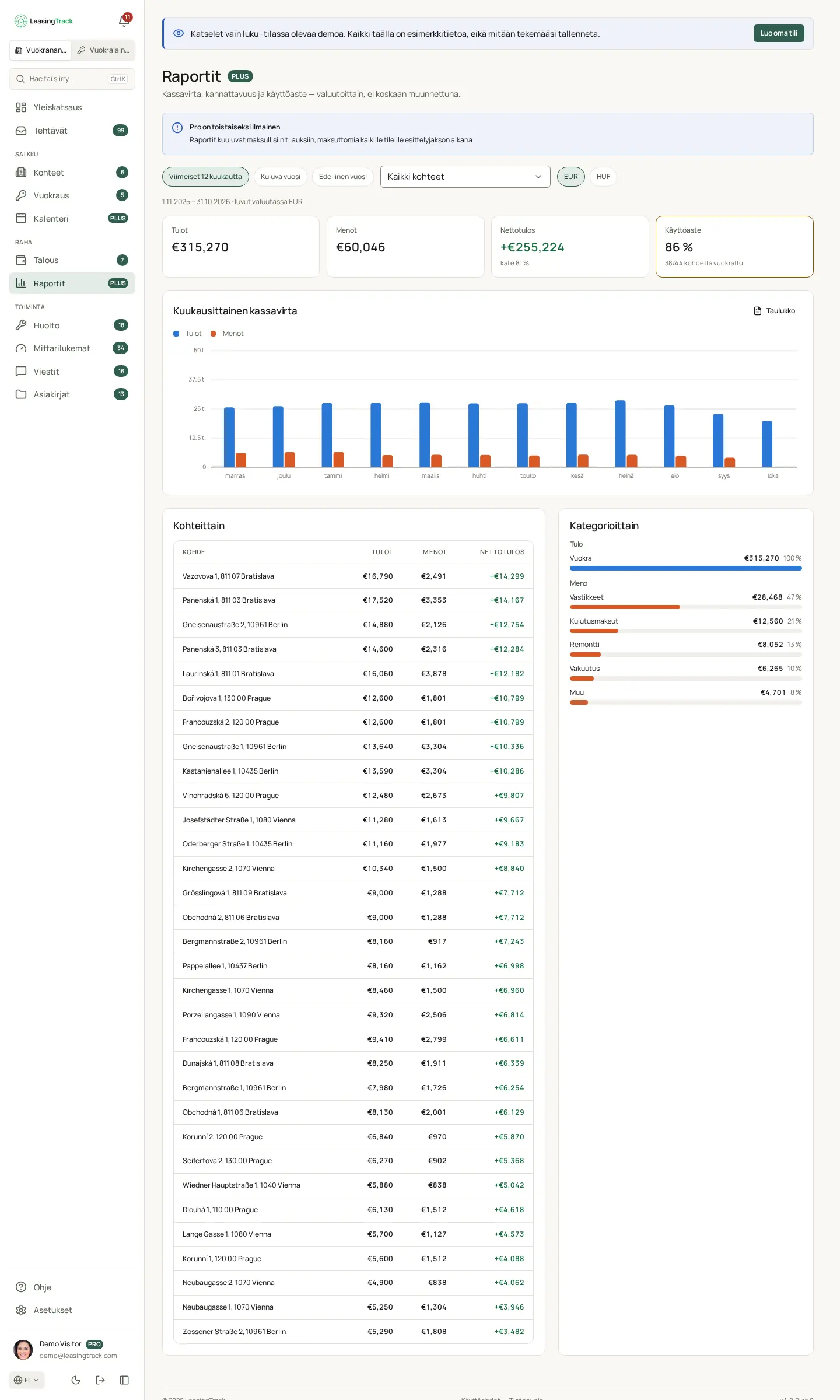Open Huolto wrench icon
Image resolution: width=840 pixels, height=1400 pixels.
[21, 325]
